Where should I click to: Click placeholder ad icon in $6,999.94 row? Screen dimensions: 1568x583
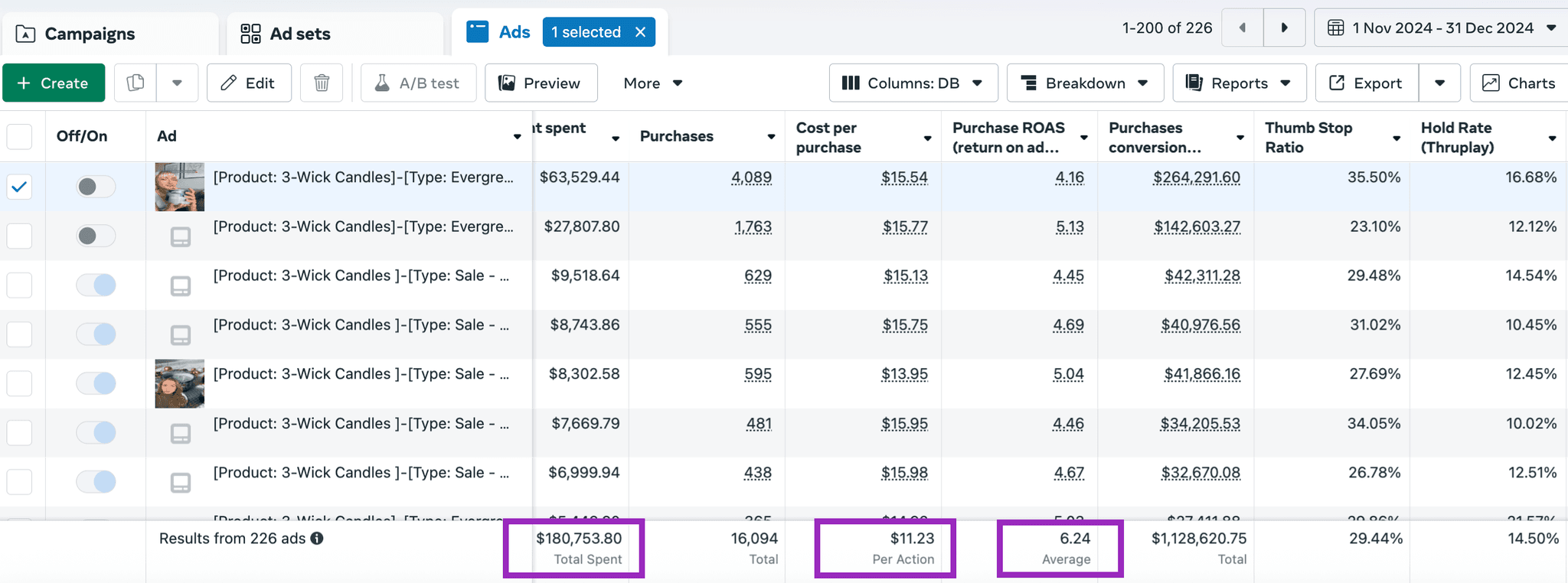181,483
